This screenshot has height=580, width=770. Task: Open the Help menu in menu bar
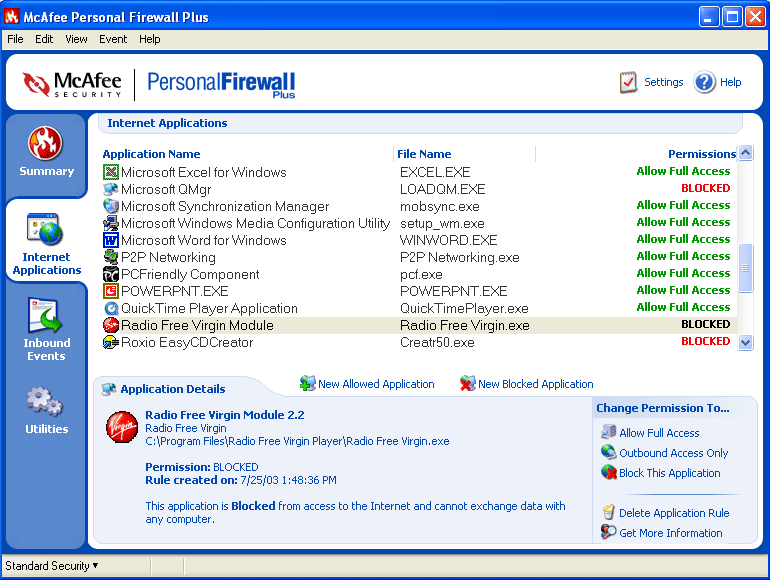[149, 39]
